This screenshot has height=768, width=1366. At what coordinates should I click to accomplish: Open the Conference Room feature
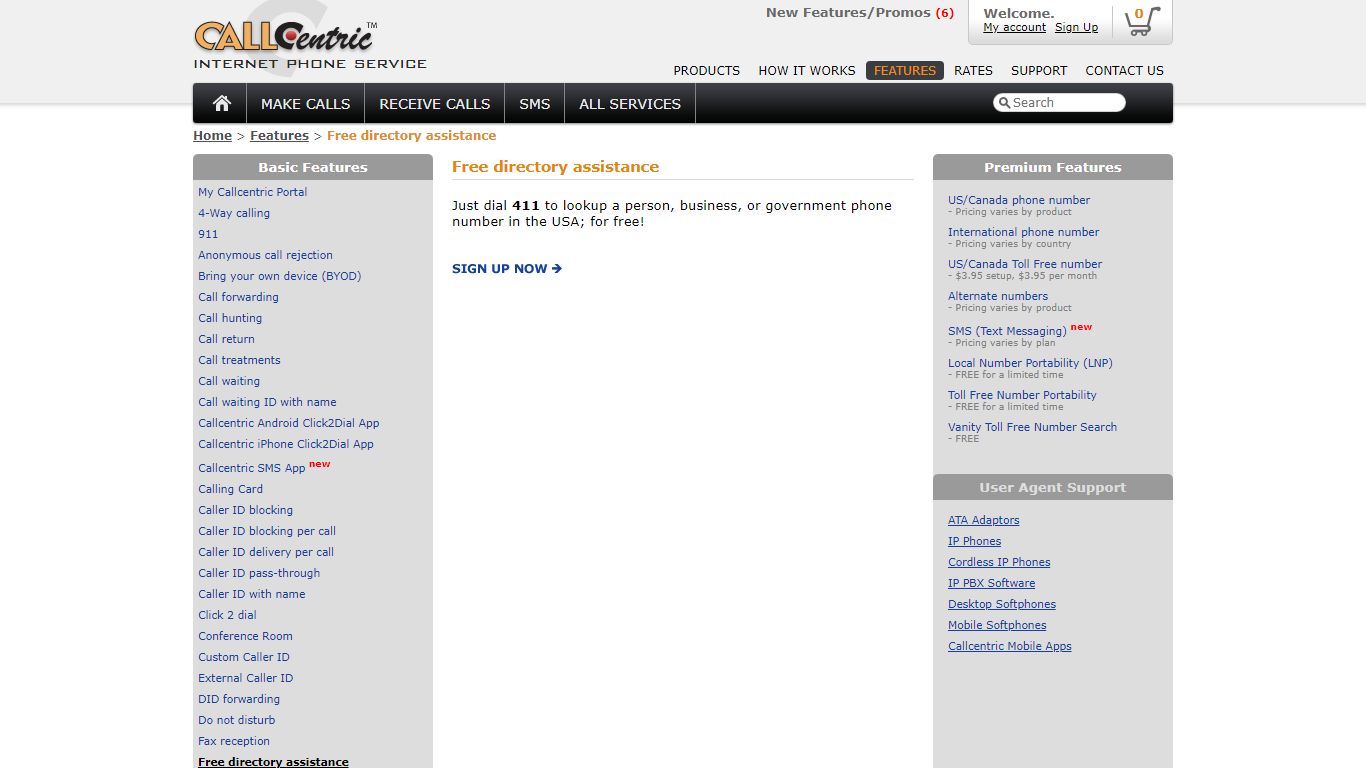click(x=245, y=636)
